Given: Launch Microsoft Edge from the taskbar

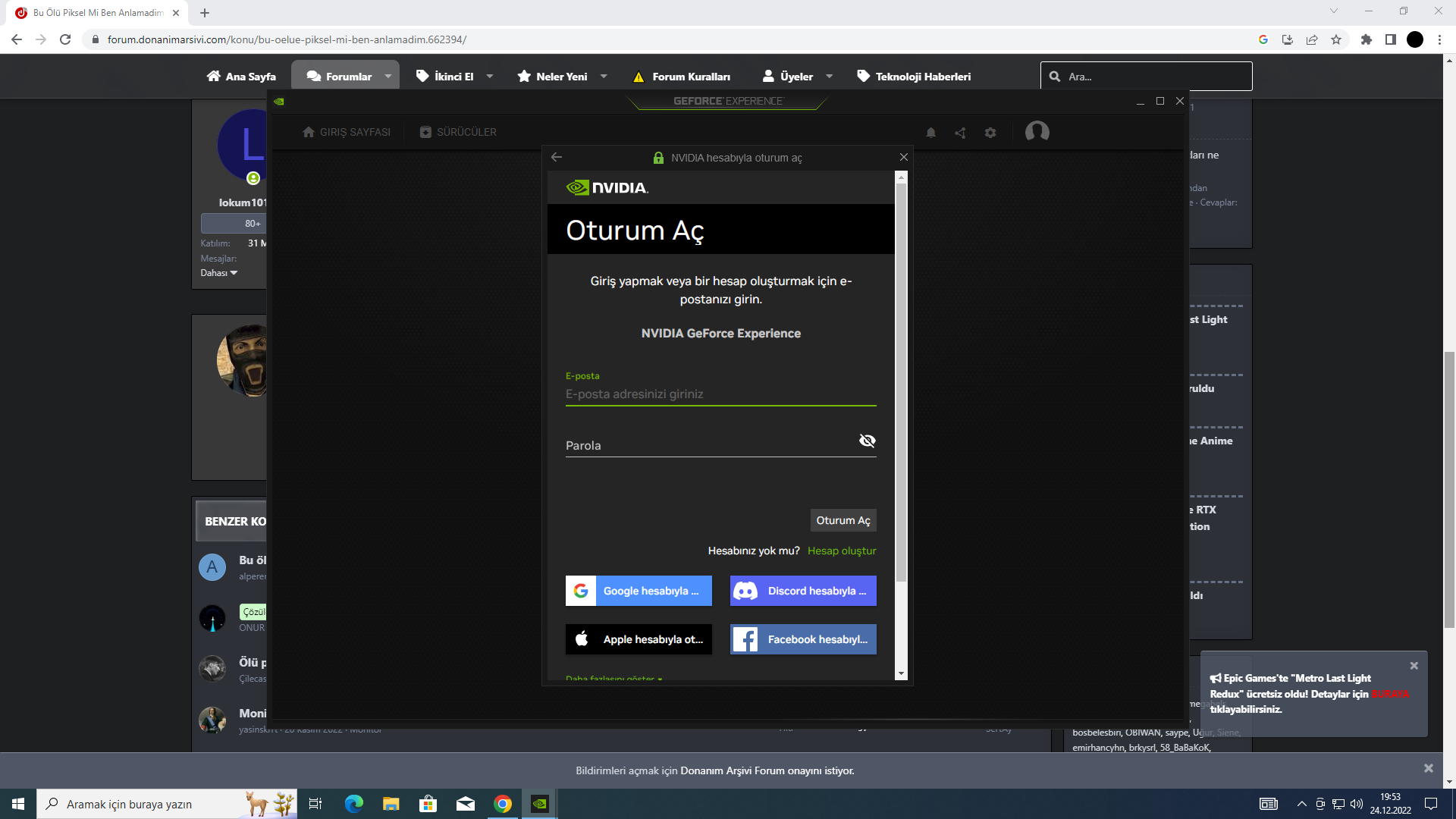Looking at the screenshot, I should coord(353,804).
